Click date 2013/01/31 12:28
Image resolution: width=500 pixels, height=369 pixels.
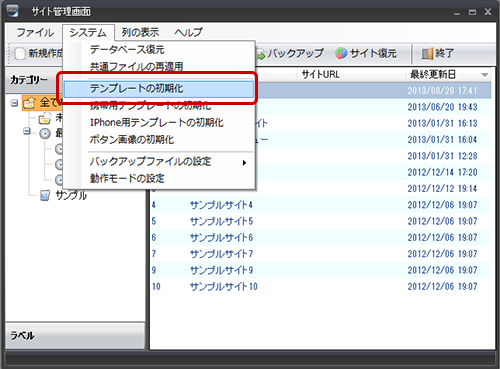pos(442,156)
